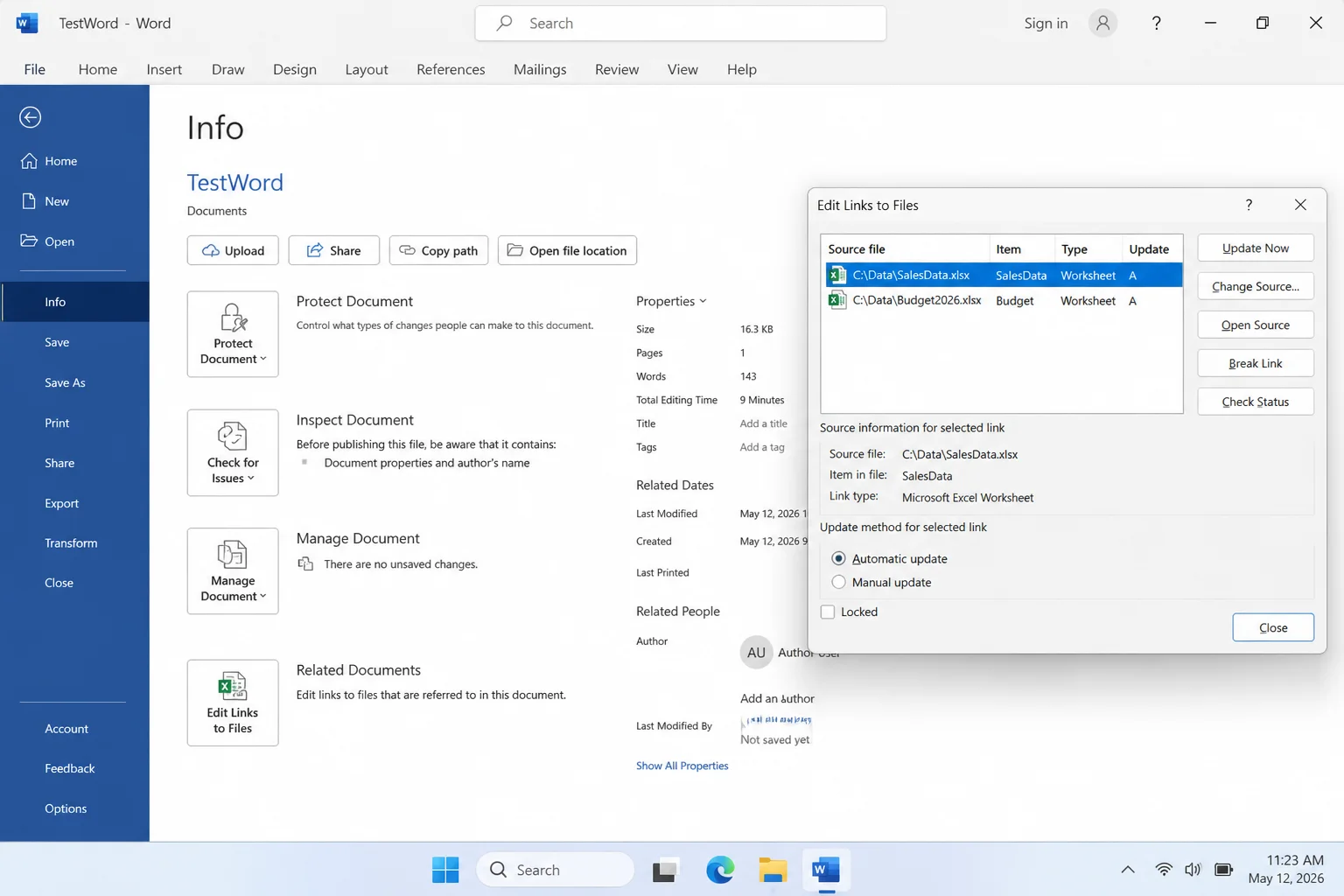Open Task View on the taskbar
The image size is (1344, 896).
point(665,870)
